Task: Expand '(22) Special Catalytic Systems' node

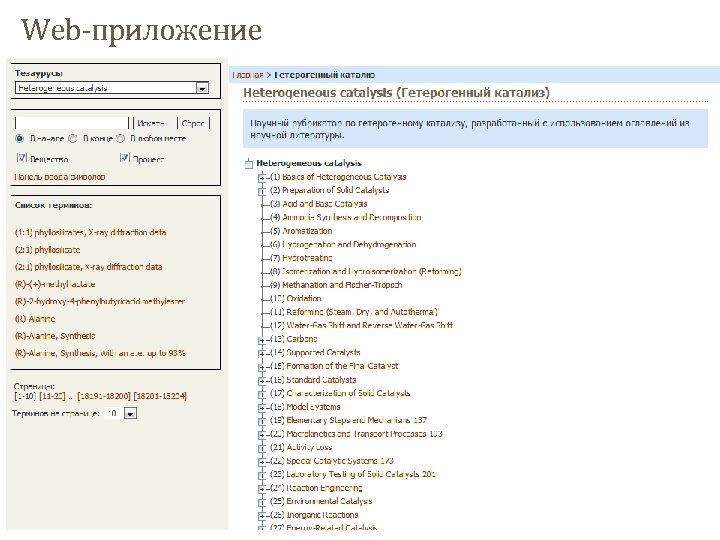Action: tap(262, 461)
